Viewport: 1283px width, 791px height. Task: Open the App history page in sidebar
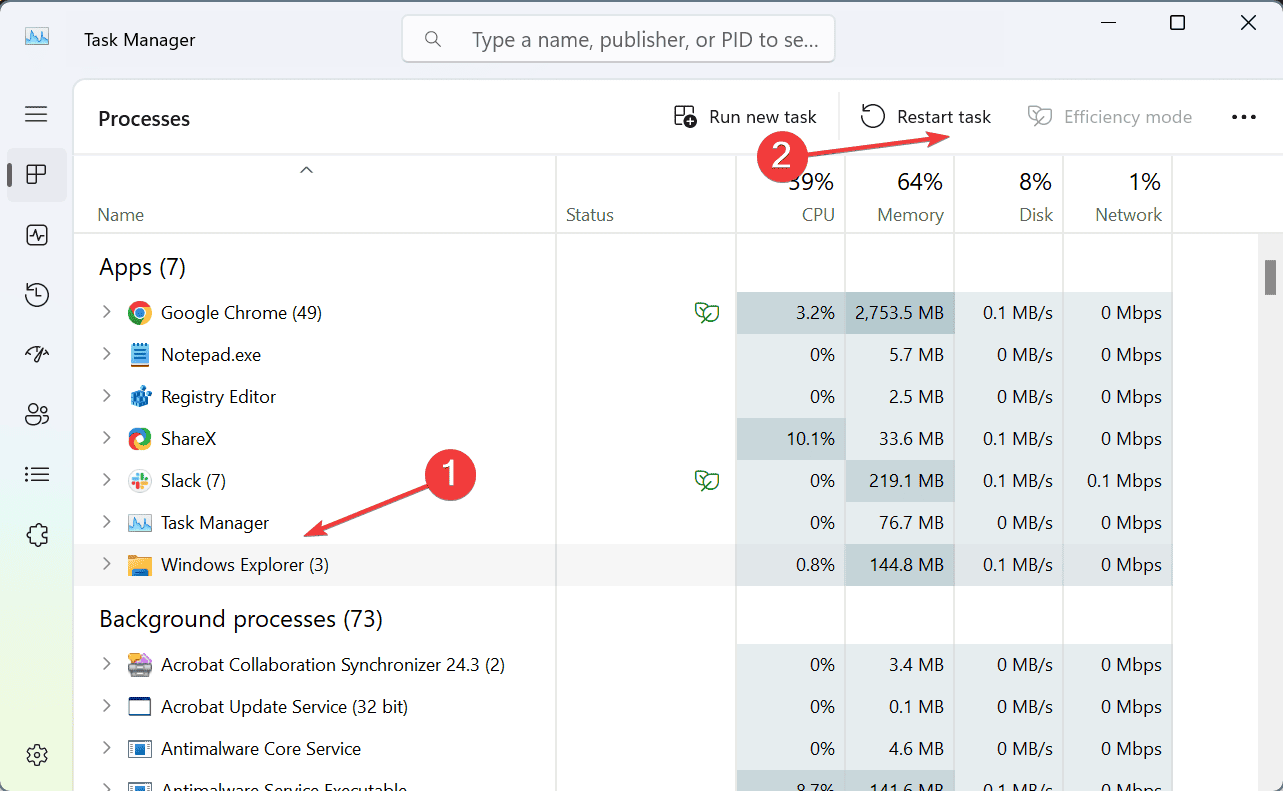click(37, 295)
